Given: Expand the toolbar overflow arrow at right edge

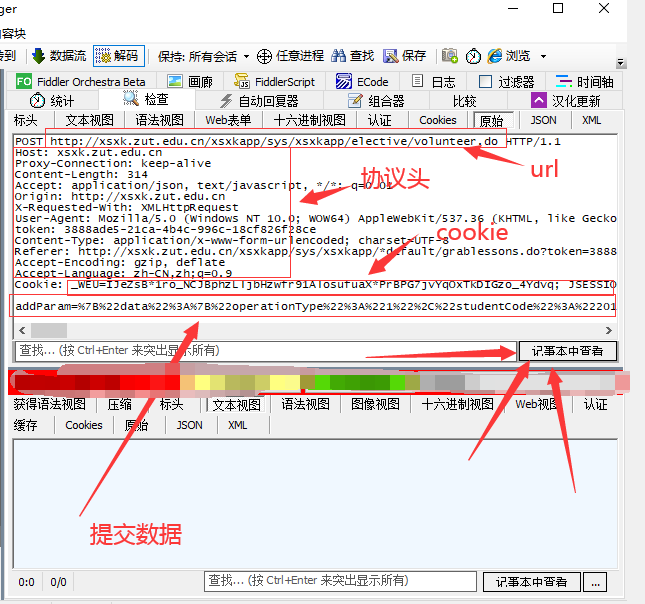Looking at the screenshot, I should [621, 63].
